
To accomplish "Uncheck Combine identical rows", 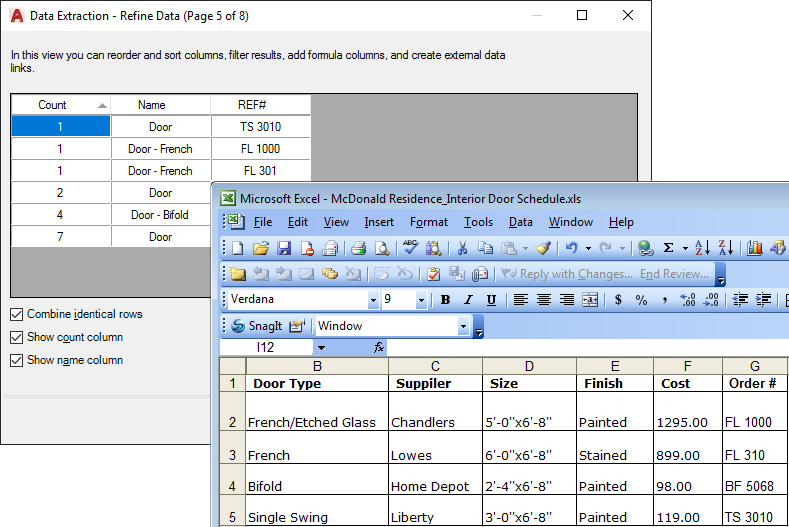I will pyautogui.click(x=17, y=314).
